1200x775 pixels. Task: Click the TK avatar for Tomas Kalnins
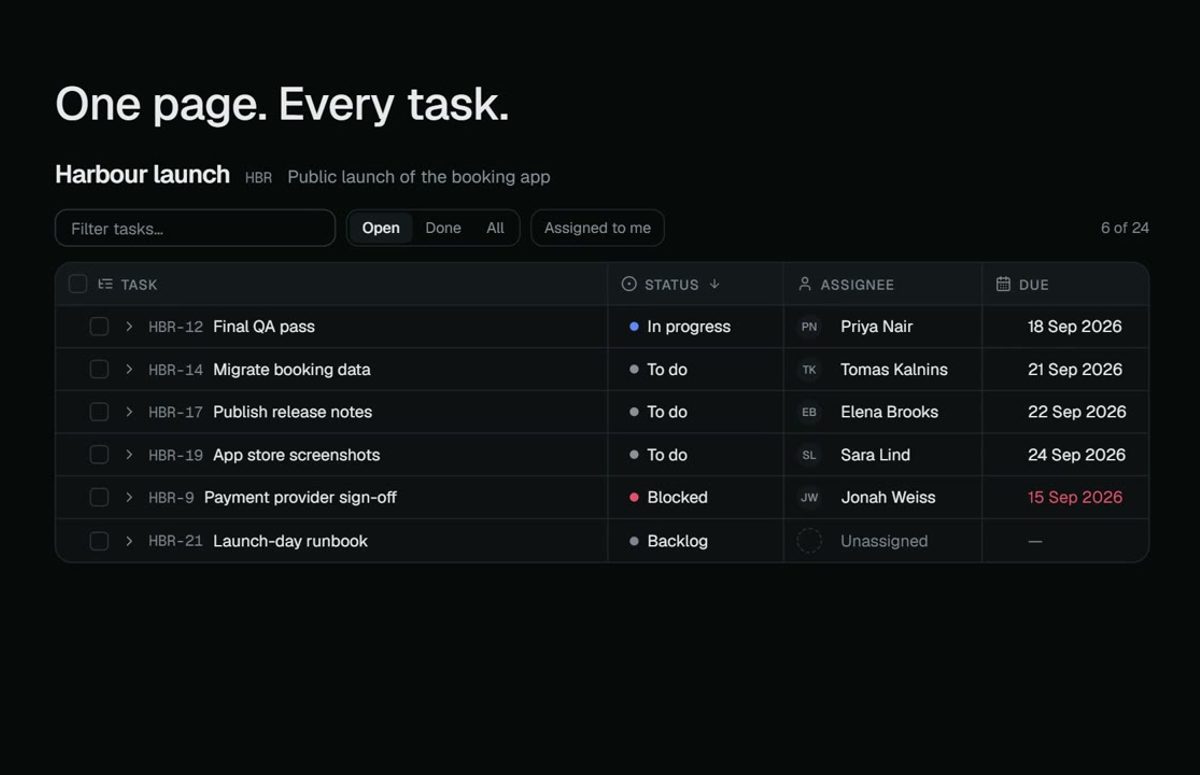809,370
